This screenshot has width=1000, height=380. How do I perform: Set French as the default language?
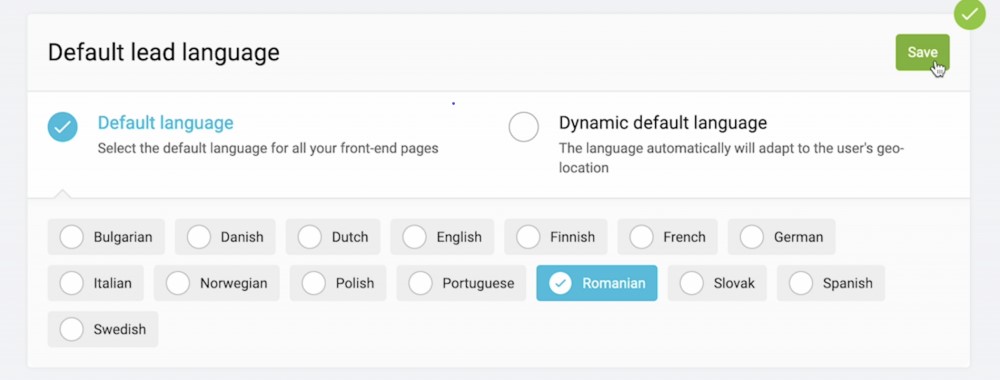tap(667, 237)
